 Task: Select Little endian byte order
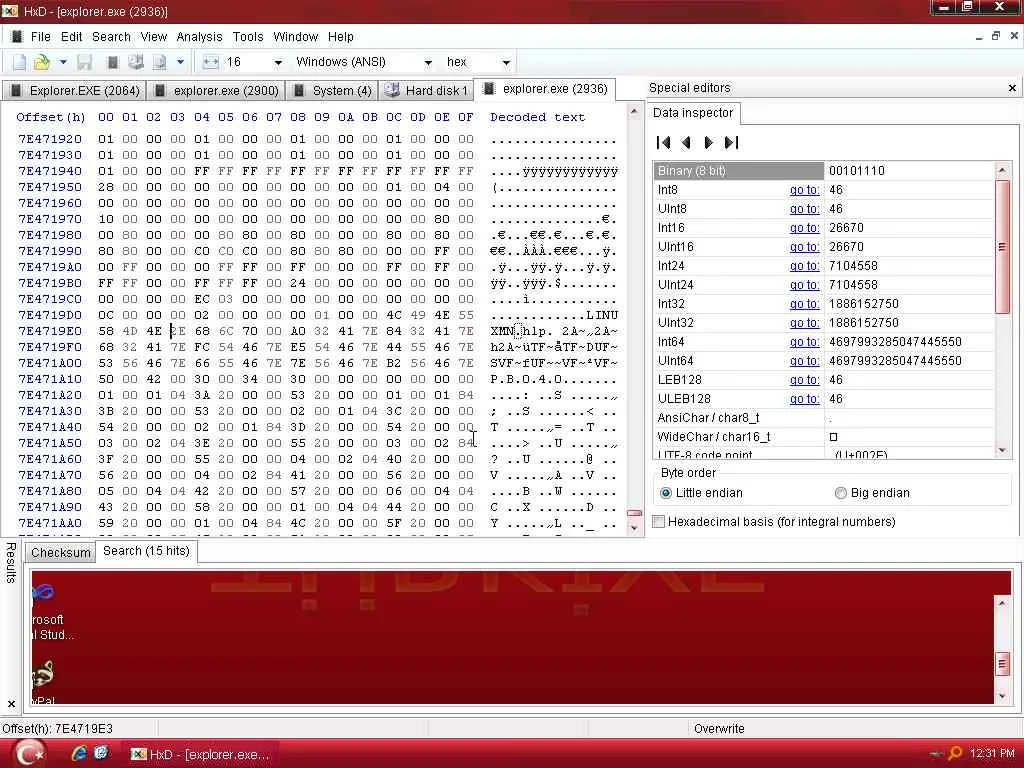pyautogui.click(x=665, y=493)
